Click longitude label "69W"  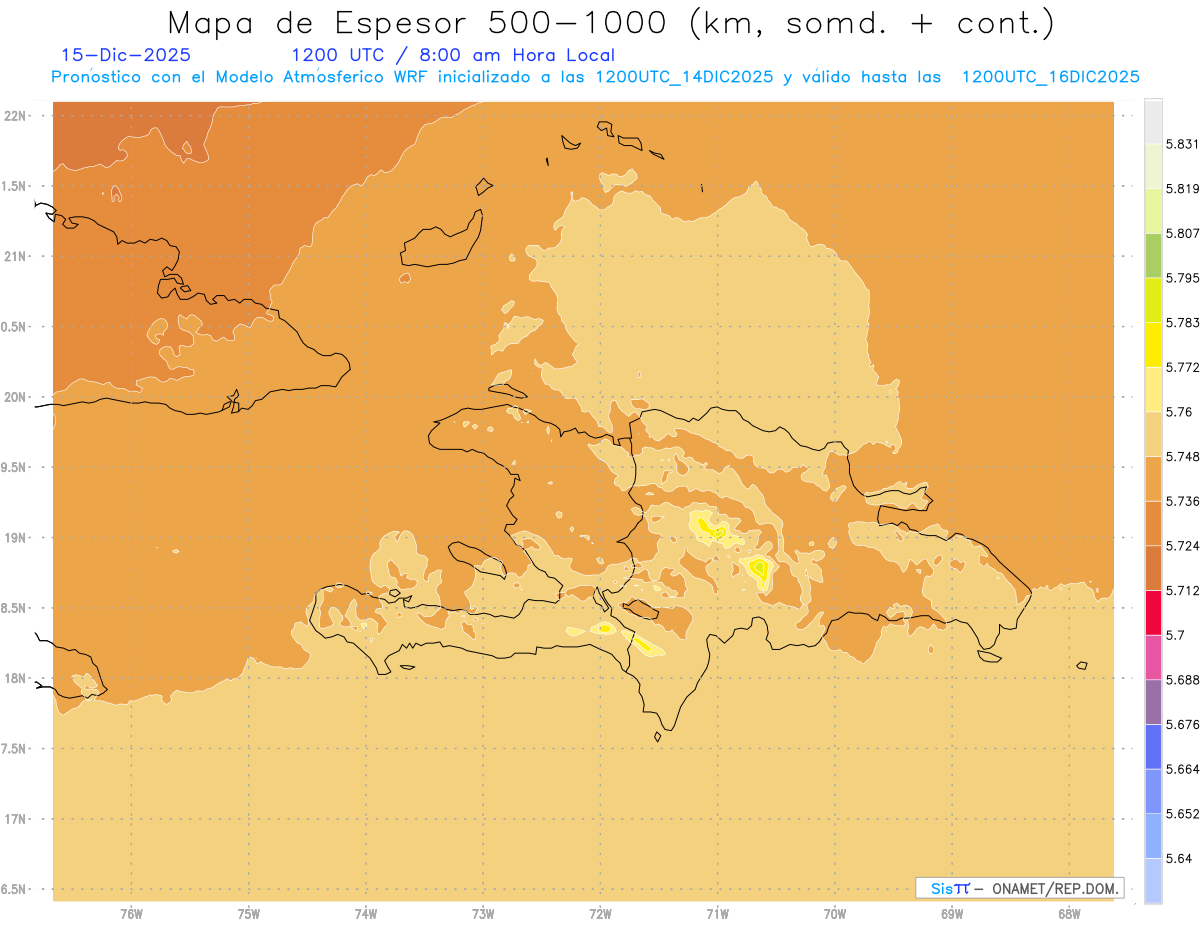tap(952, 913)
